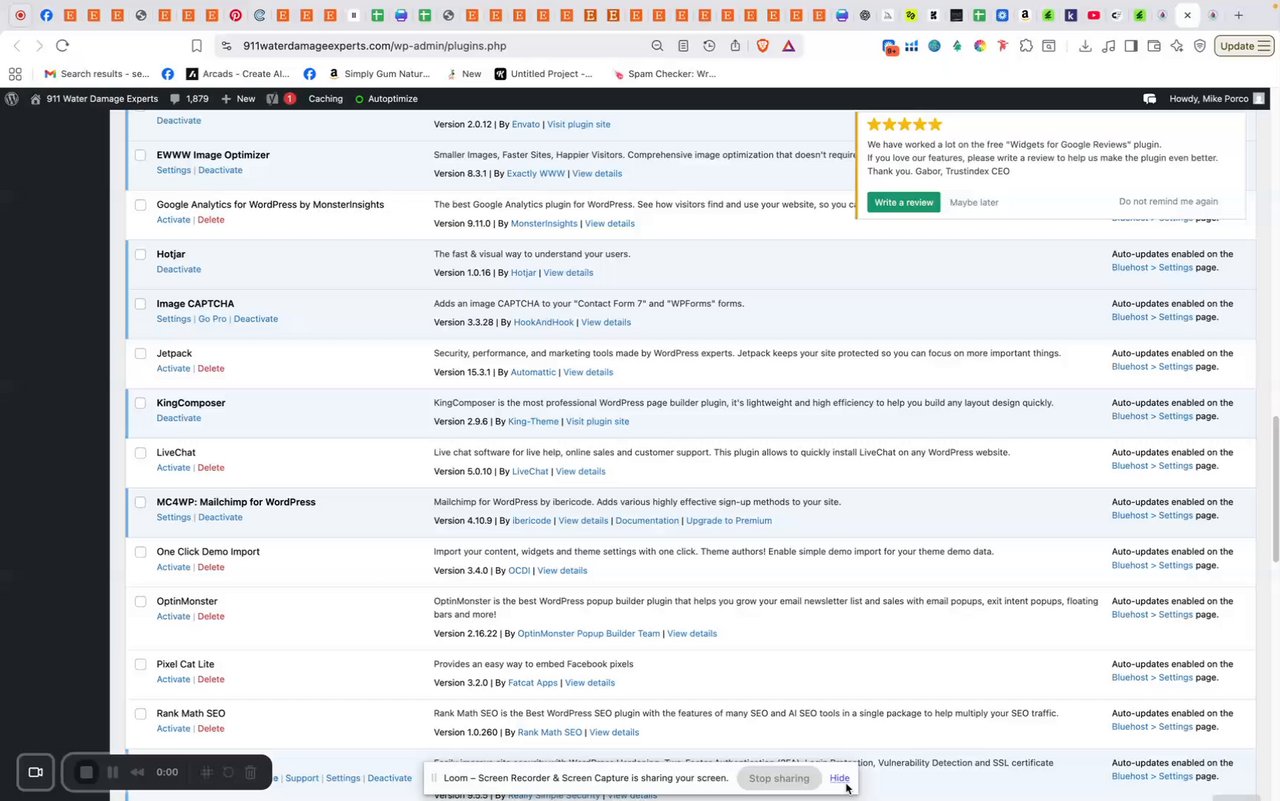Open the Brave Shields lion icon
Viewport: 1280px width, 801px height.
point(763,46)
